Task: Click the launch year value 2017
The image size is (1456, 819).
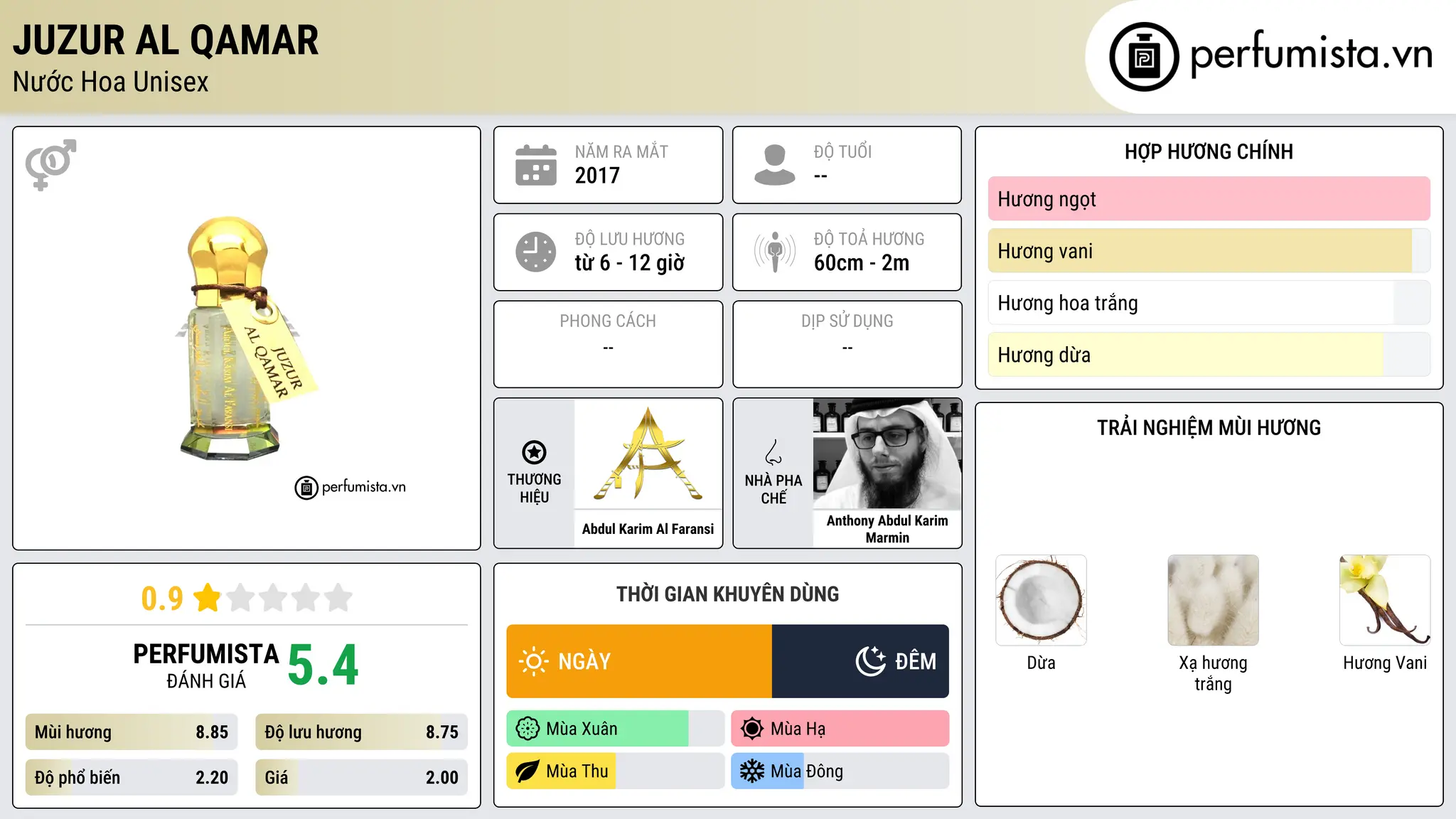Action: coord(597,176)
